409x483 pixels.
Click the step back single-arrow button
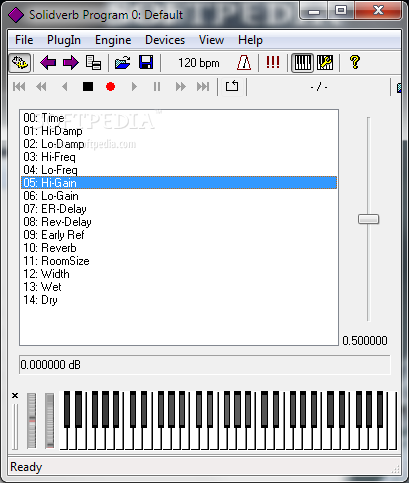pos(65,87)
